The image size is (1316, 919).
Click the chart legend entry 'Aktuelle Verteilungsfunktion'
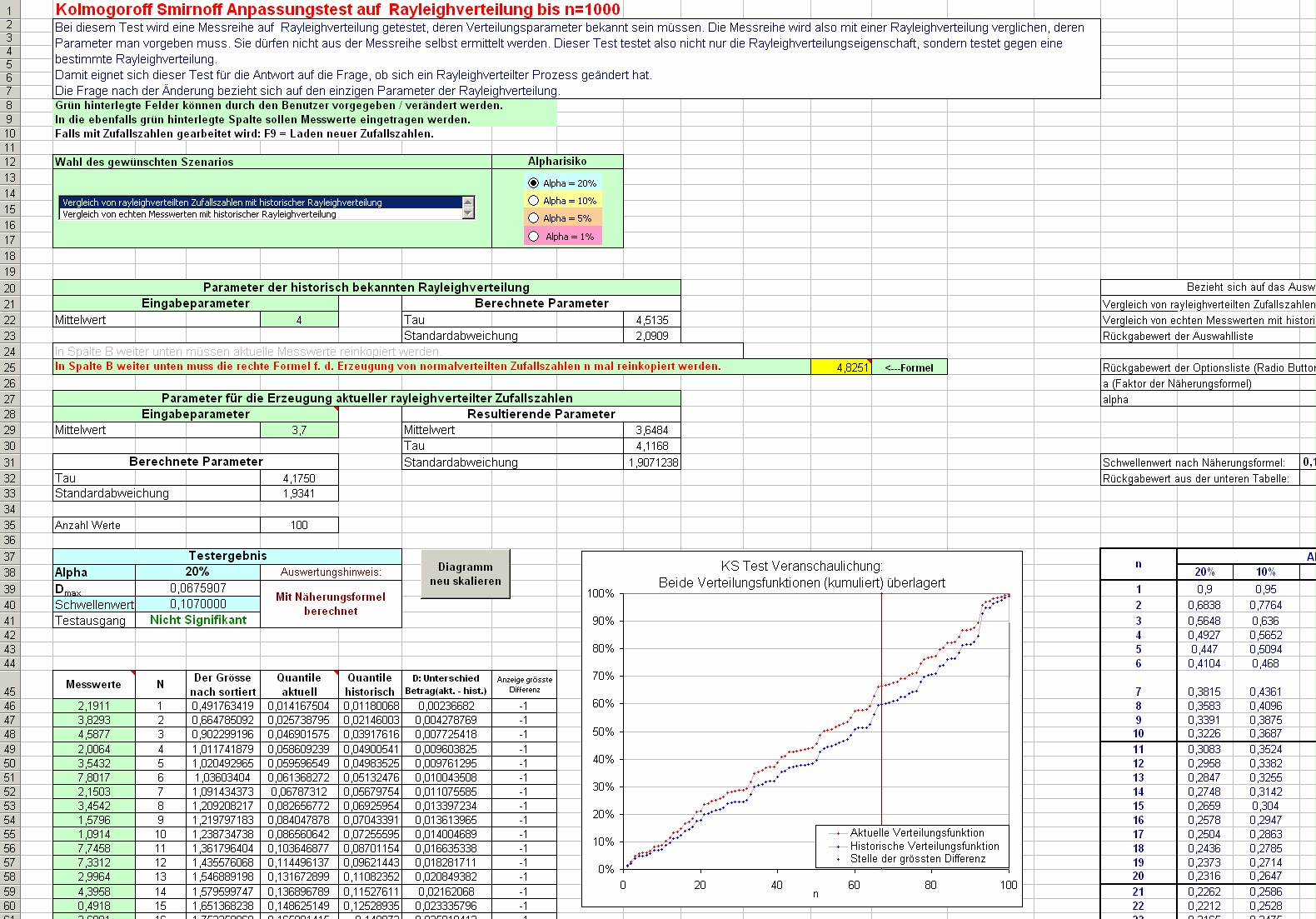(x=916, y=833)
